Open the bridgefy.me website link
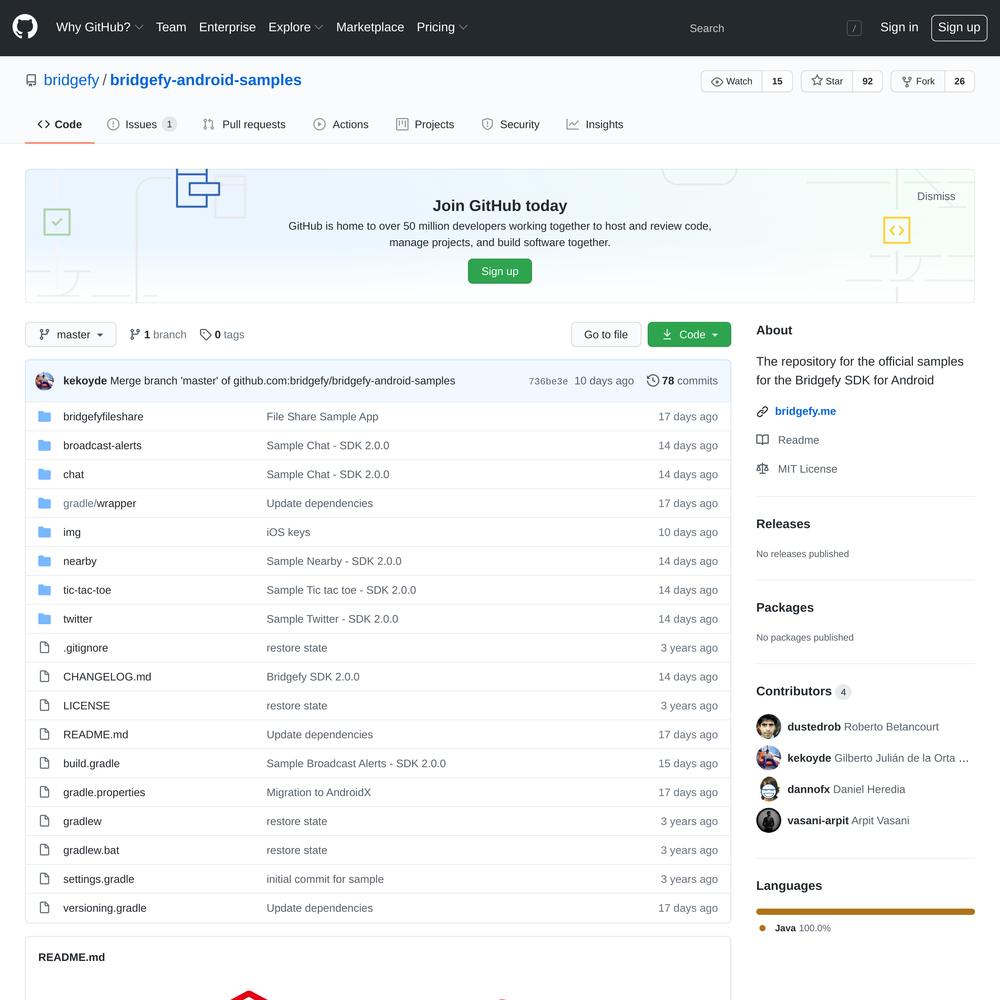Screen dimensions: 1000x1000 [x=805, y=411]
